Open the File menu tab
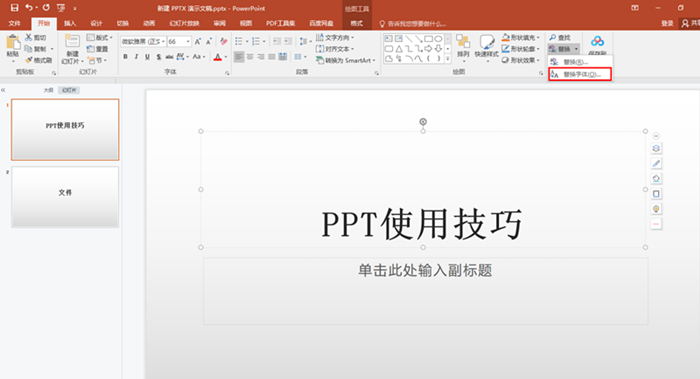 tap(14, 23)
